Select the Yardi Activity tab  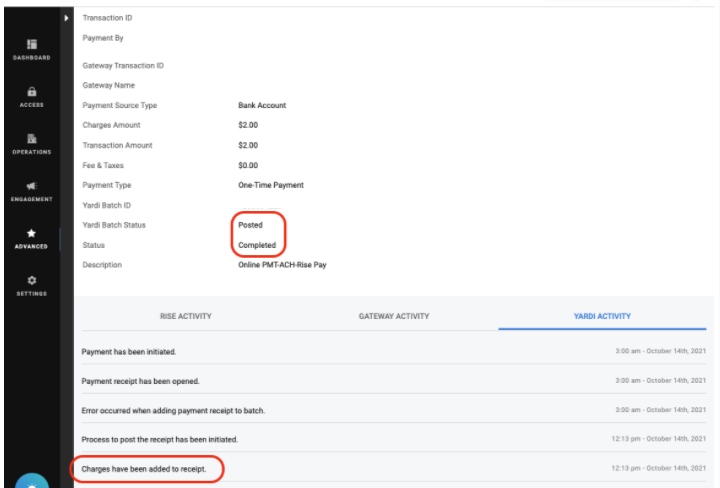[x=602, y=316]
